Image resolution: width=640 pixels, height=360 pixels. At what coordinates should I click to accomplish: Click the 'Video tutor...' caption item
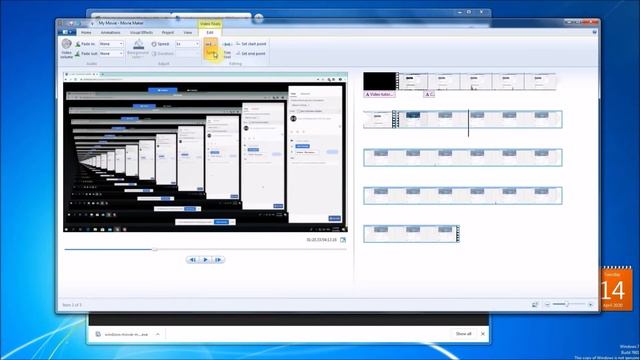(379, 94)
